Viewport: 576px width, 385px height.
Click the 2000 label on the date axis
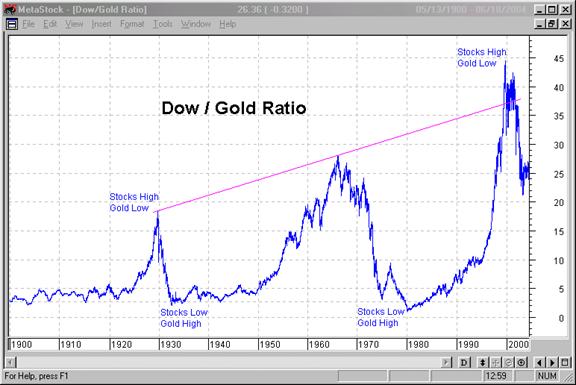point(518,345)
